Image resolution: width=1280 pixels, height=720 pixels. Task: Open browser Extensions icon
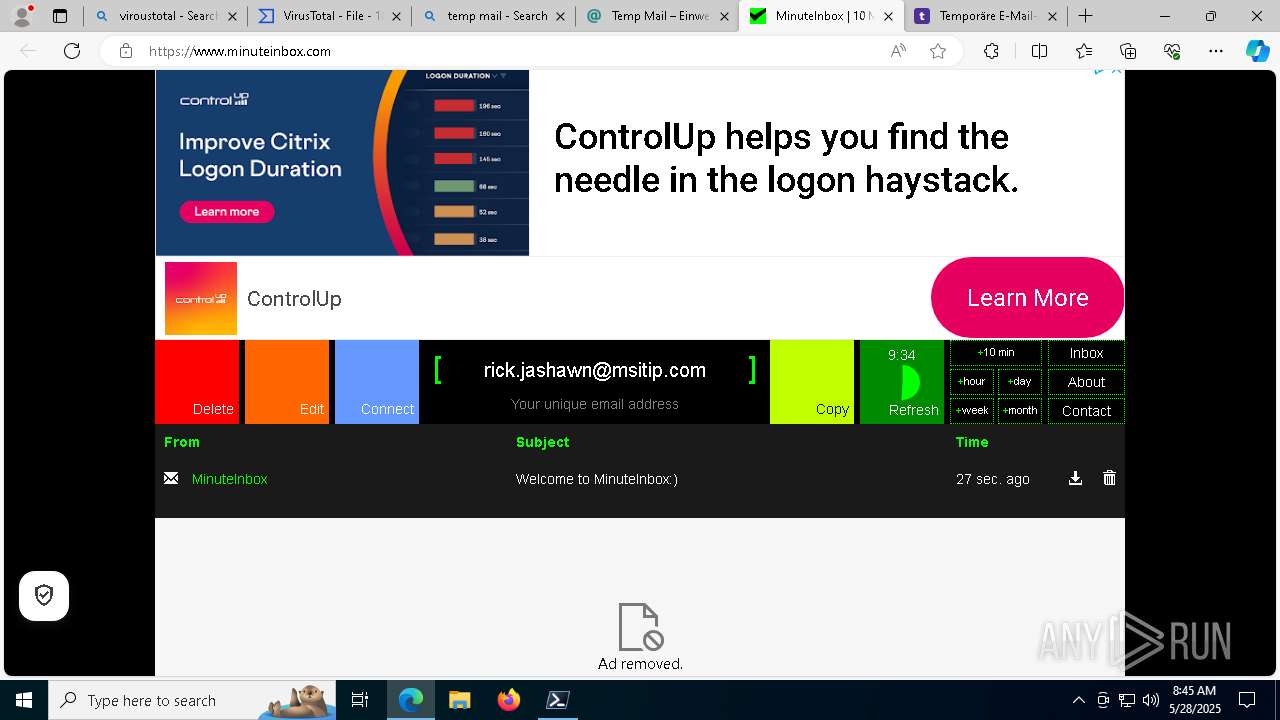click(x=991, y=51)
